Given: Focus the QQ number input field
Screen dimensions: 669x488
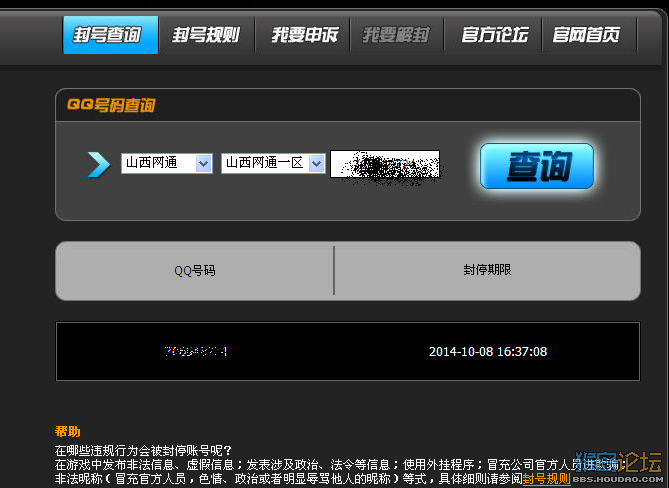Looking at the screenshot, I should [x=385, y=164].
